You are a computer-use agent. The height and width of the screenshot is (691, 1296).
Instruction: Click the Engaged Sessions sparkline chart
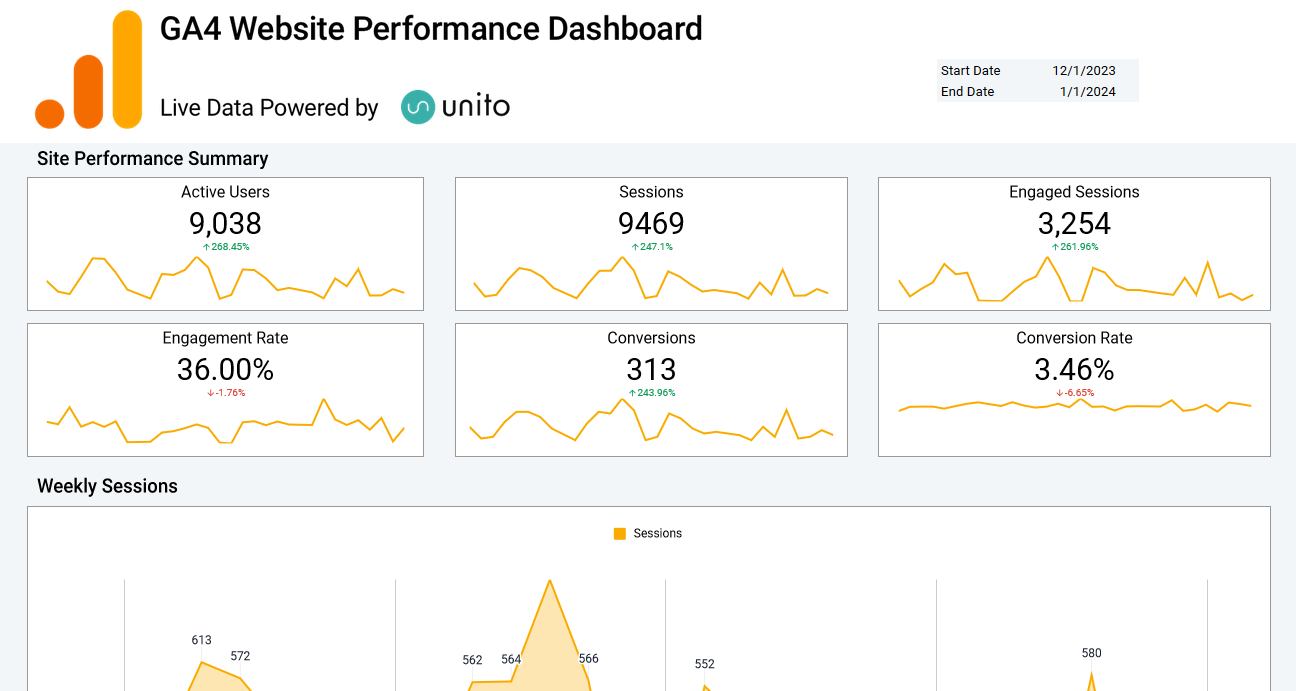pyautogui.click(x=1075, y=279)
